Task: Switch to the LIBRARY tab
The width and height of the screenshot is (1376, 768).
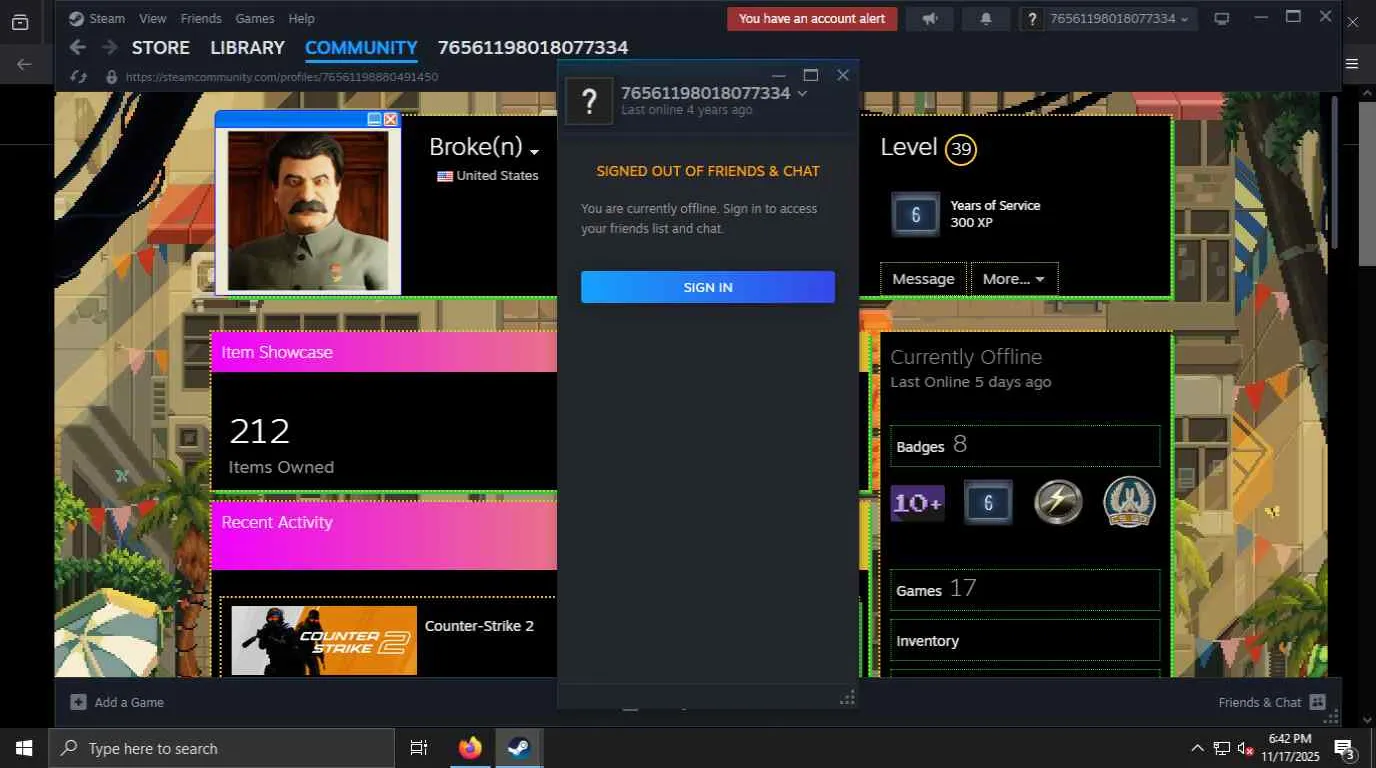Action: tap(247, 47)
